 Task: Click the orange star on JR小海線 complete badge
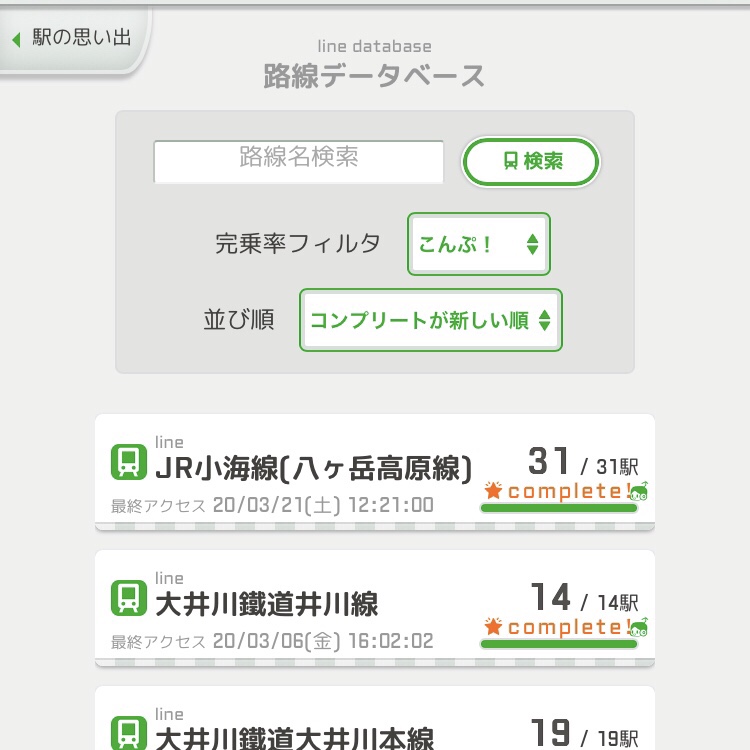click(x=493, y=490)
